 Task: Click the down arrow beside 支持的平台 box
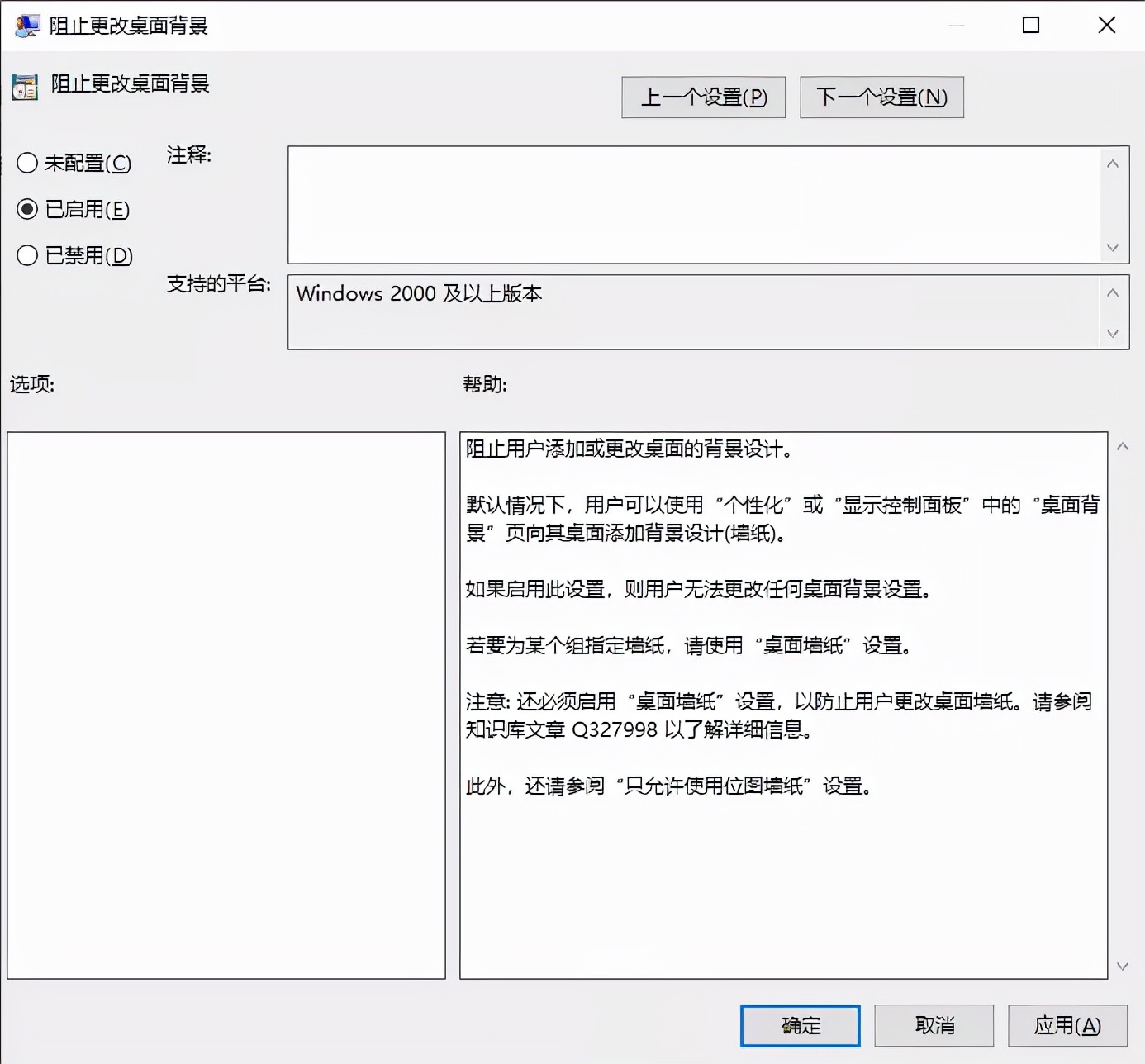click(x=1113, y=334)
